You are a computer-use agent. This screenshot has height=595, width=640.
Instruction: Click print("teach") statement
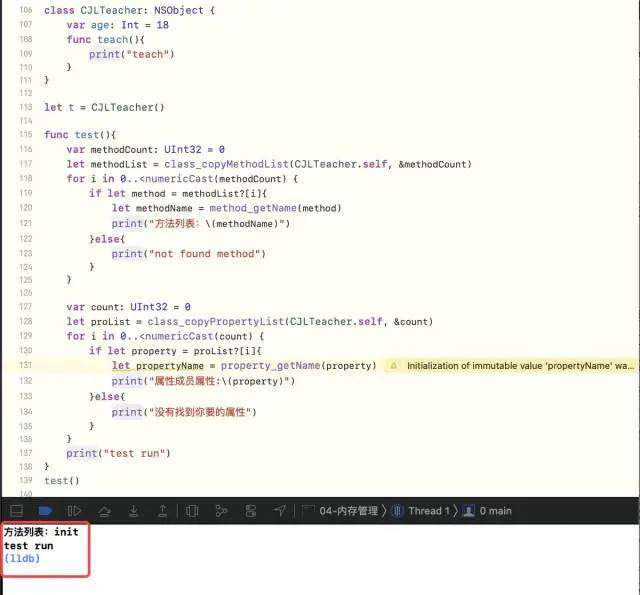click(131, 54)
